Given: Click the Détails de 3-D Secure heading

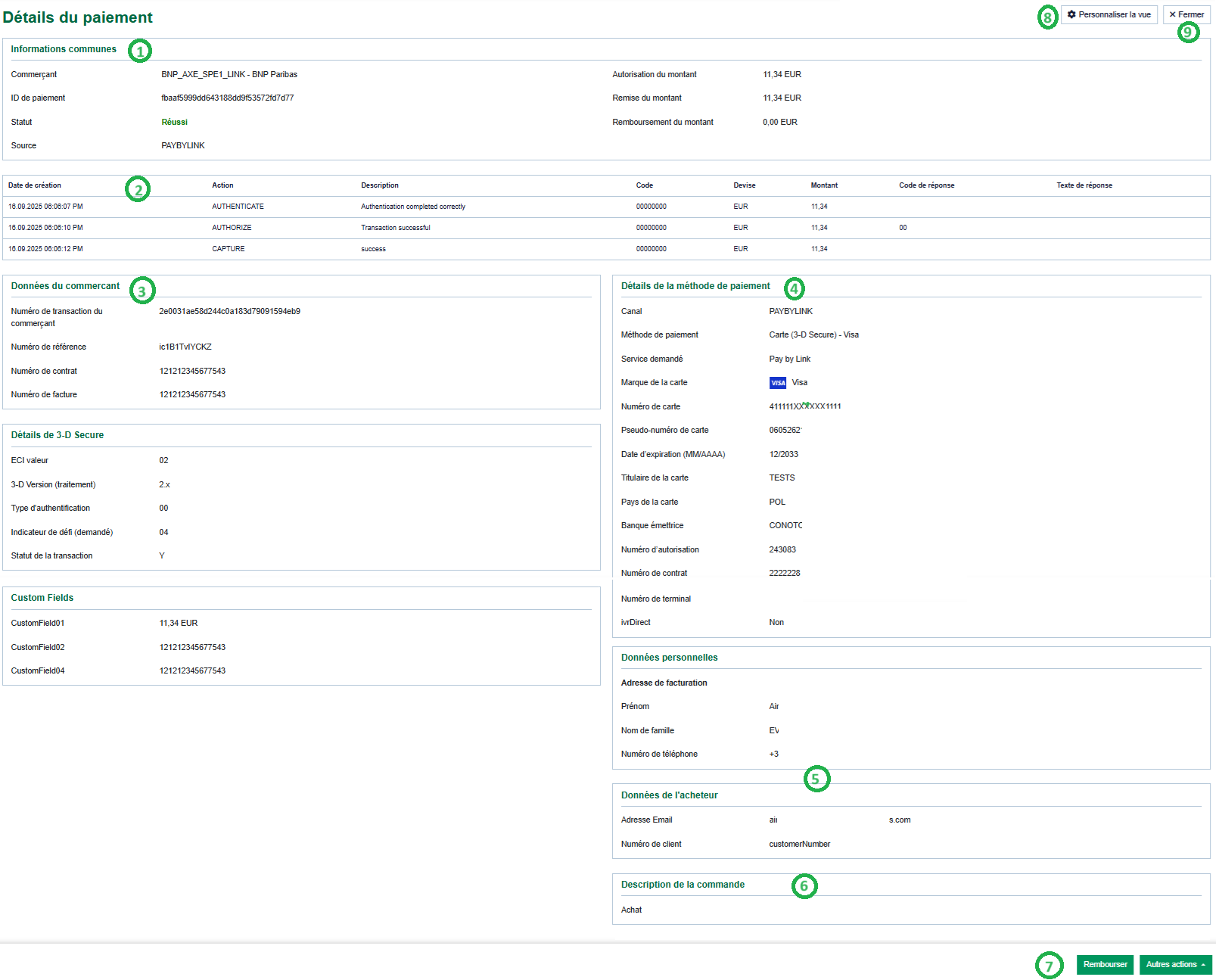Looking at the screenshot, I should click(x=58, y=435).
